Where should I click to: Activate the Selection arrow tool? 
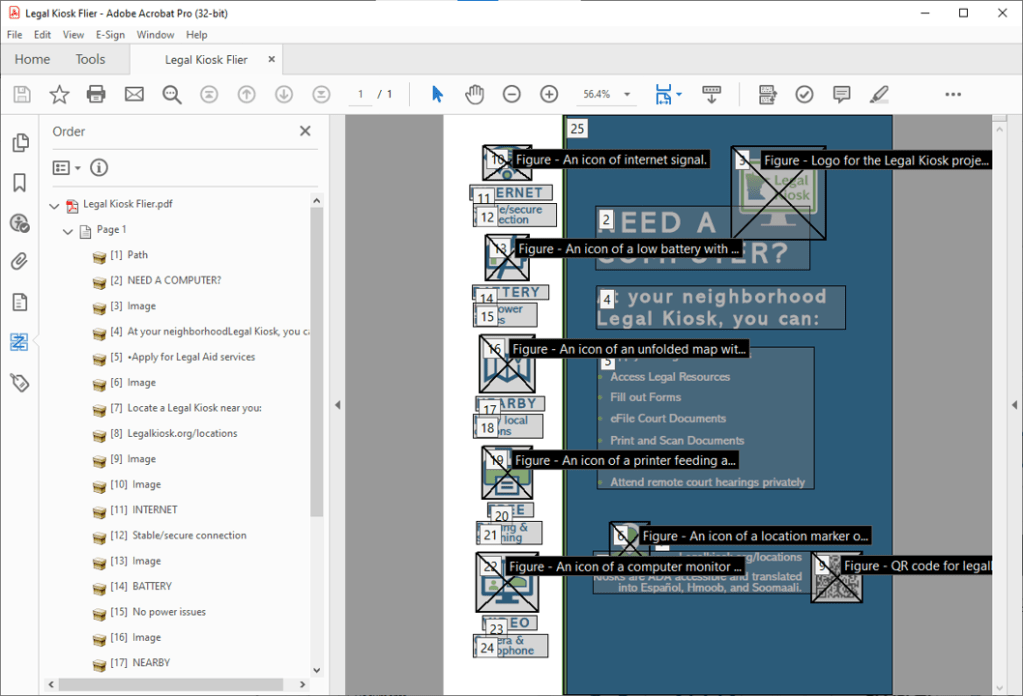click(437, 93)
